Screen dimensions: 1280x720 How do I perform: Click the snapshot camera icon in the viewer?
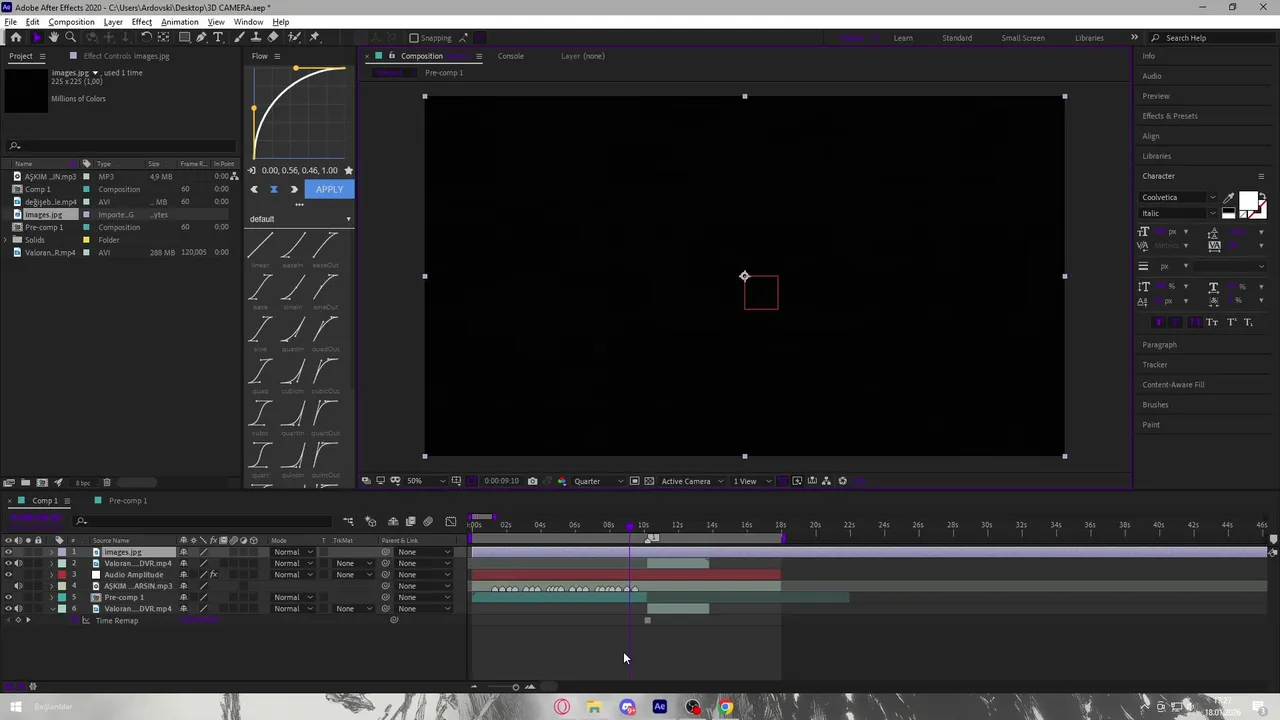(x=532, y=481)
